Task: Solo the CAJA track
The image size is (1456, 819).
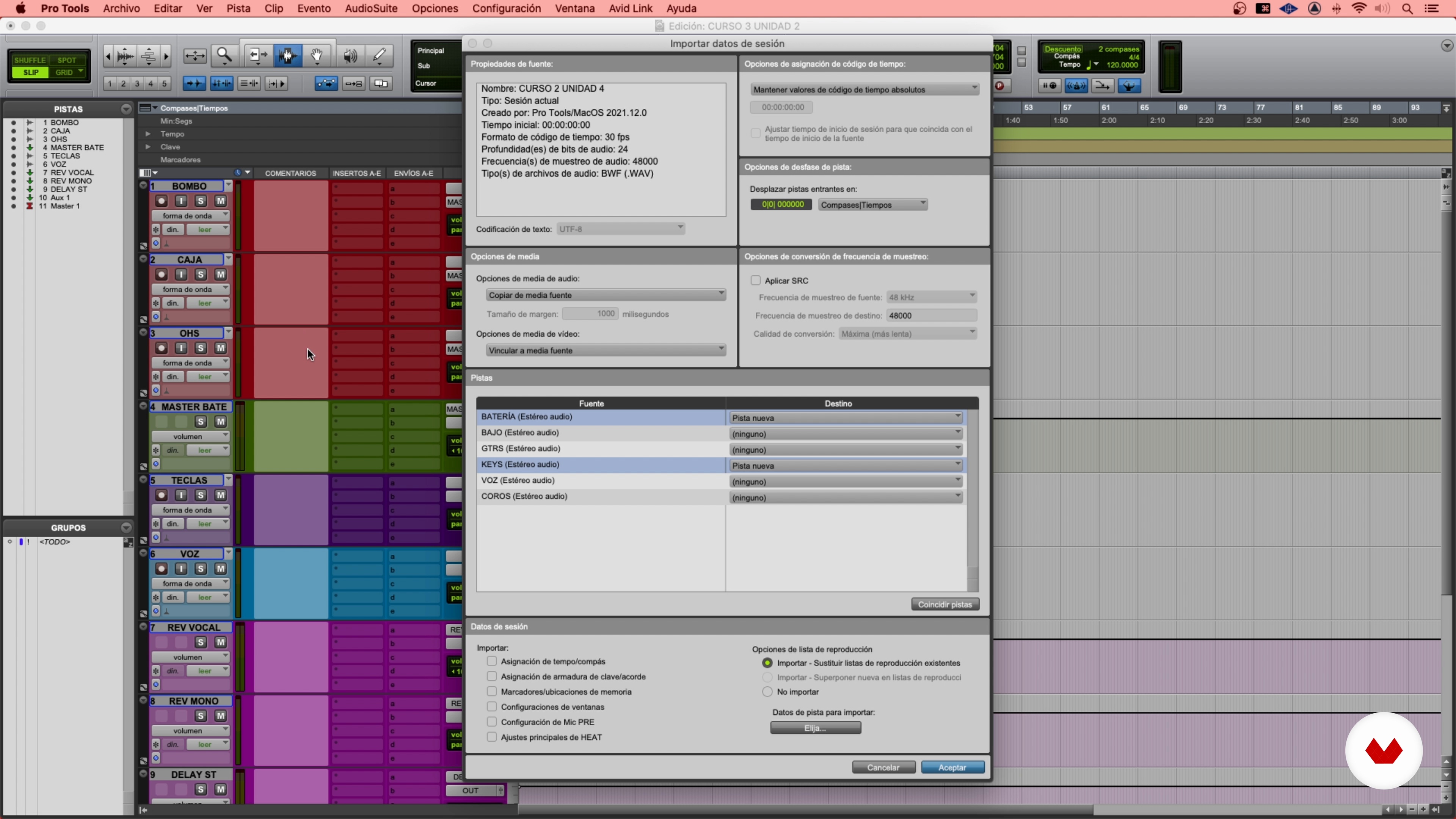Action: point(201,274)
